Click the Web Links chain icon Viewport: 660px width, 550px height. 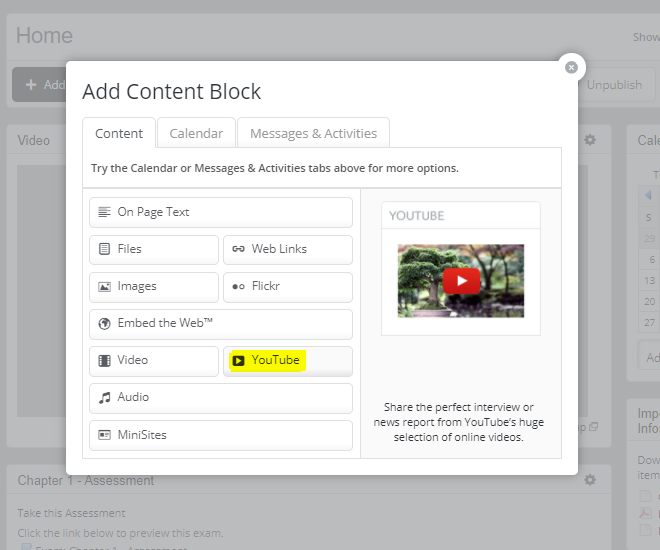[238, 249]
